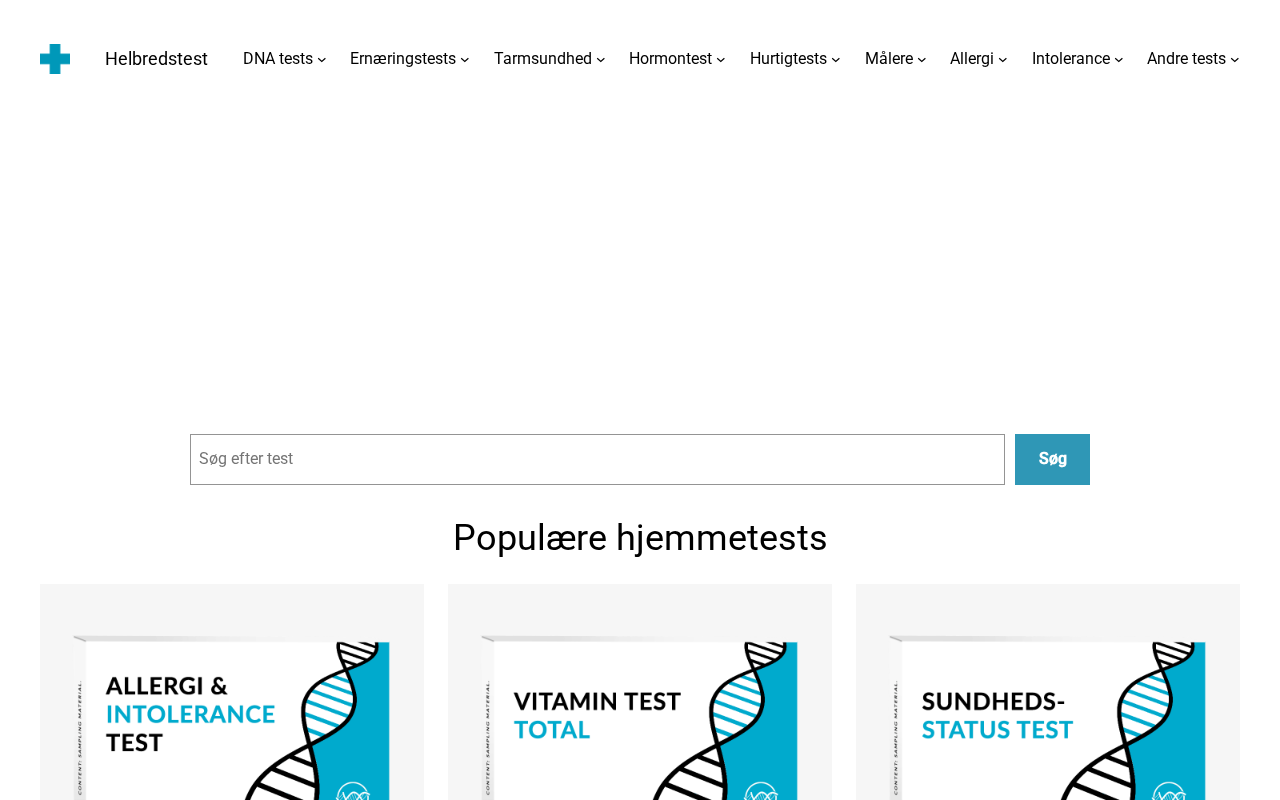This screenshot has height=800, width=1280.
Task: Open the Hormontest menu
Action: (x=670, y=59)
